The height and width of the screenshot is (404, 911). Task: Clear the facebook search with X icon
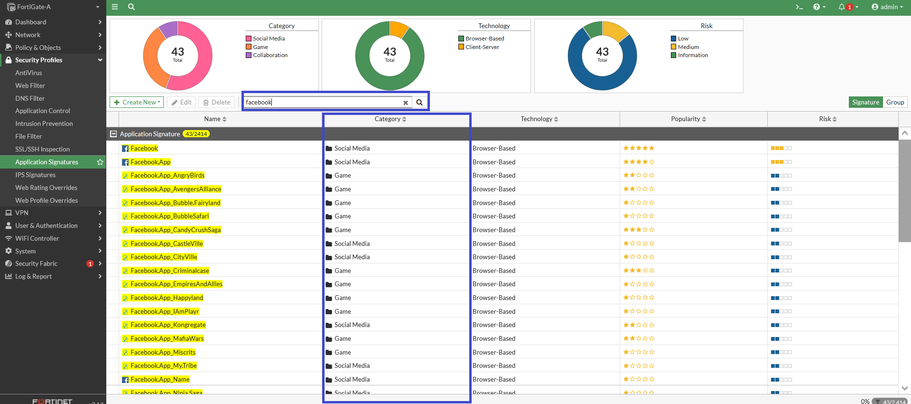coord(405,102)
